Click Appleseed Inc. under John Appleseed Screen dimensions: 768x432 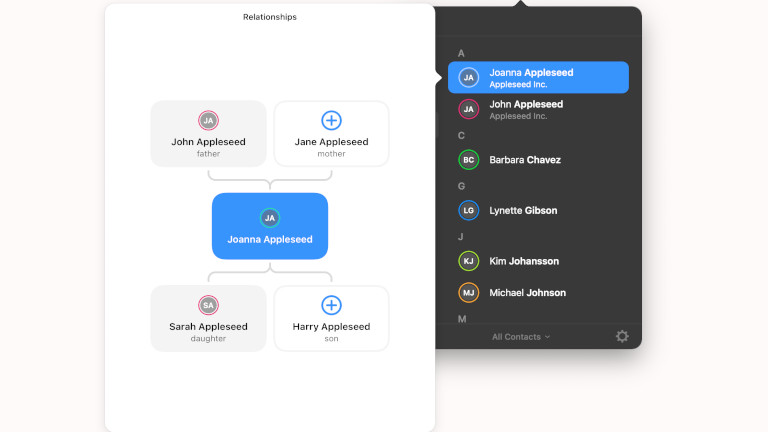(x=518, y=117)
